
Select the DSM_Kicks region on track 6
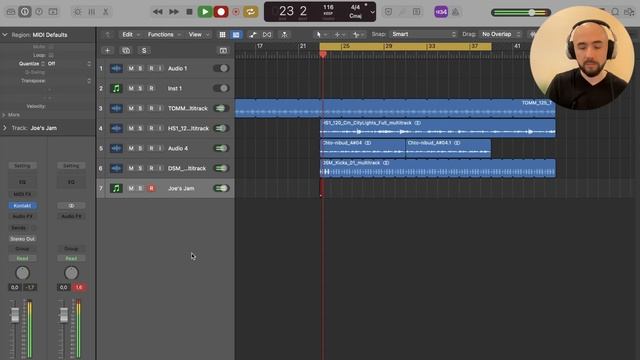(438, 168)
